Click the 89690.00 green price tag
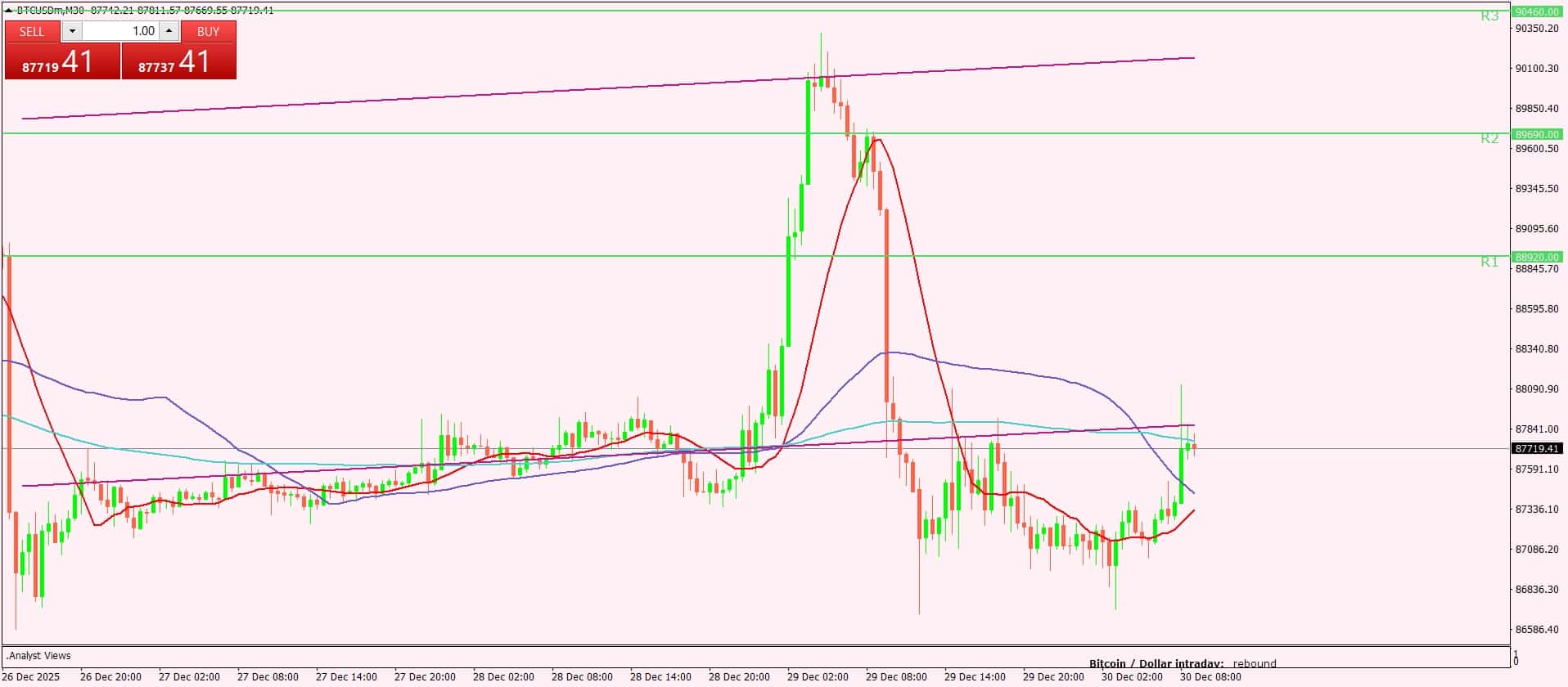The height and width of the screenshot is (687, 1568). (x=1537, y=134)
